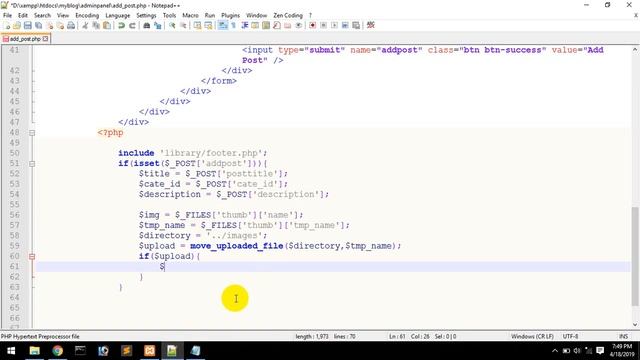Image resolution: width=640 pixels, height=360 pixels.
Task: Click the Playback macro toolbar icon
Action: pyautogui.click(x=334, y=25)
